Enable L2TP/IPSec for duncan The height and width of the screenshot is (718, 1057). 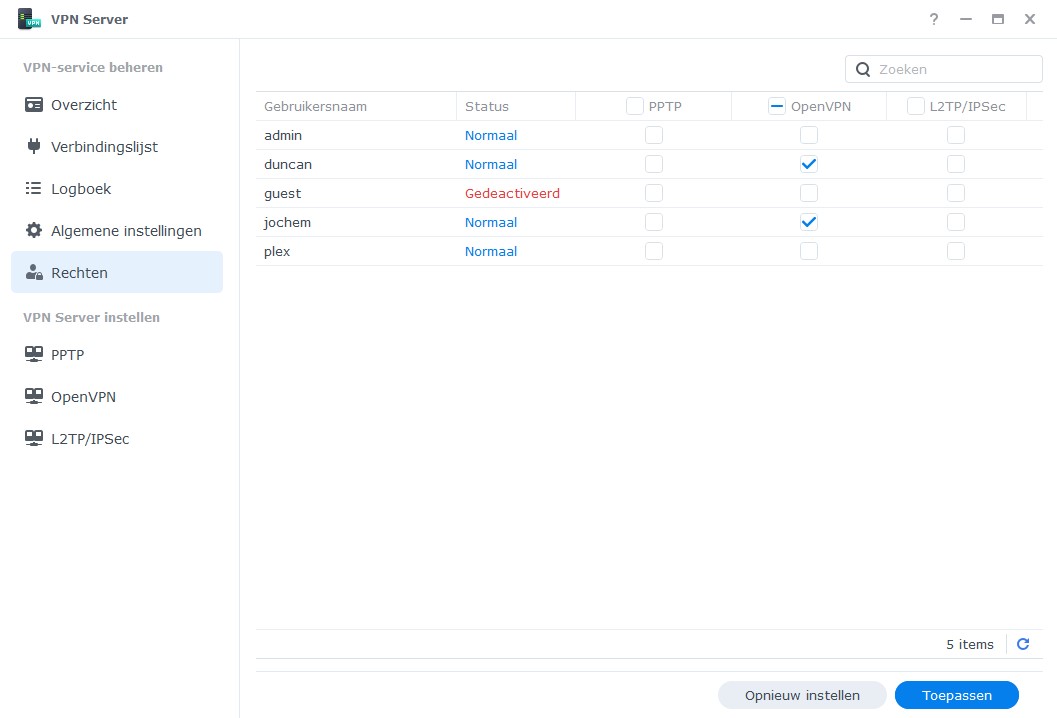pos(956,164)
